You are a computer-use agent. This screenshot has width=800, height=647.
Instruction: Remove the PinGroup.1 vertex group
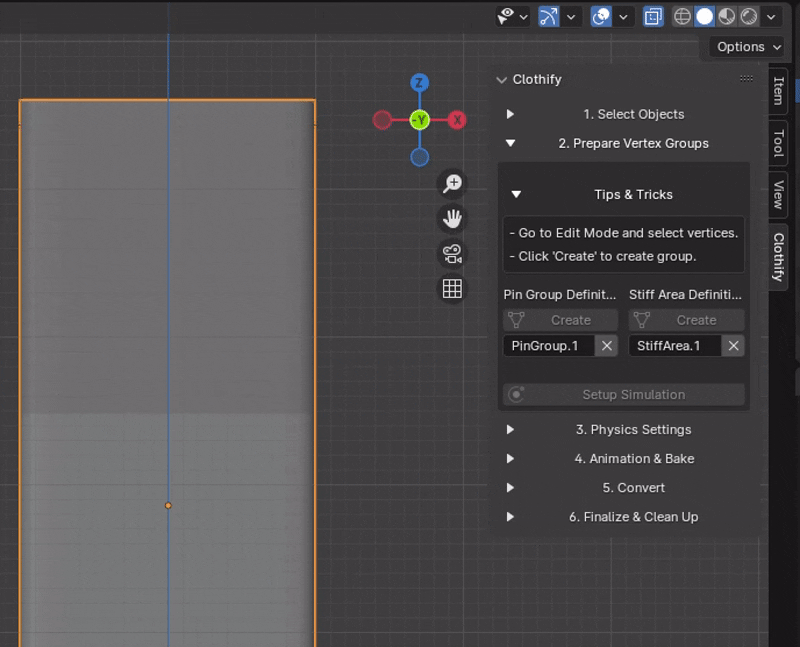(607, 346)
